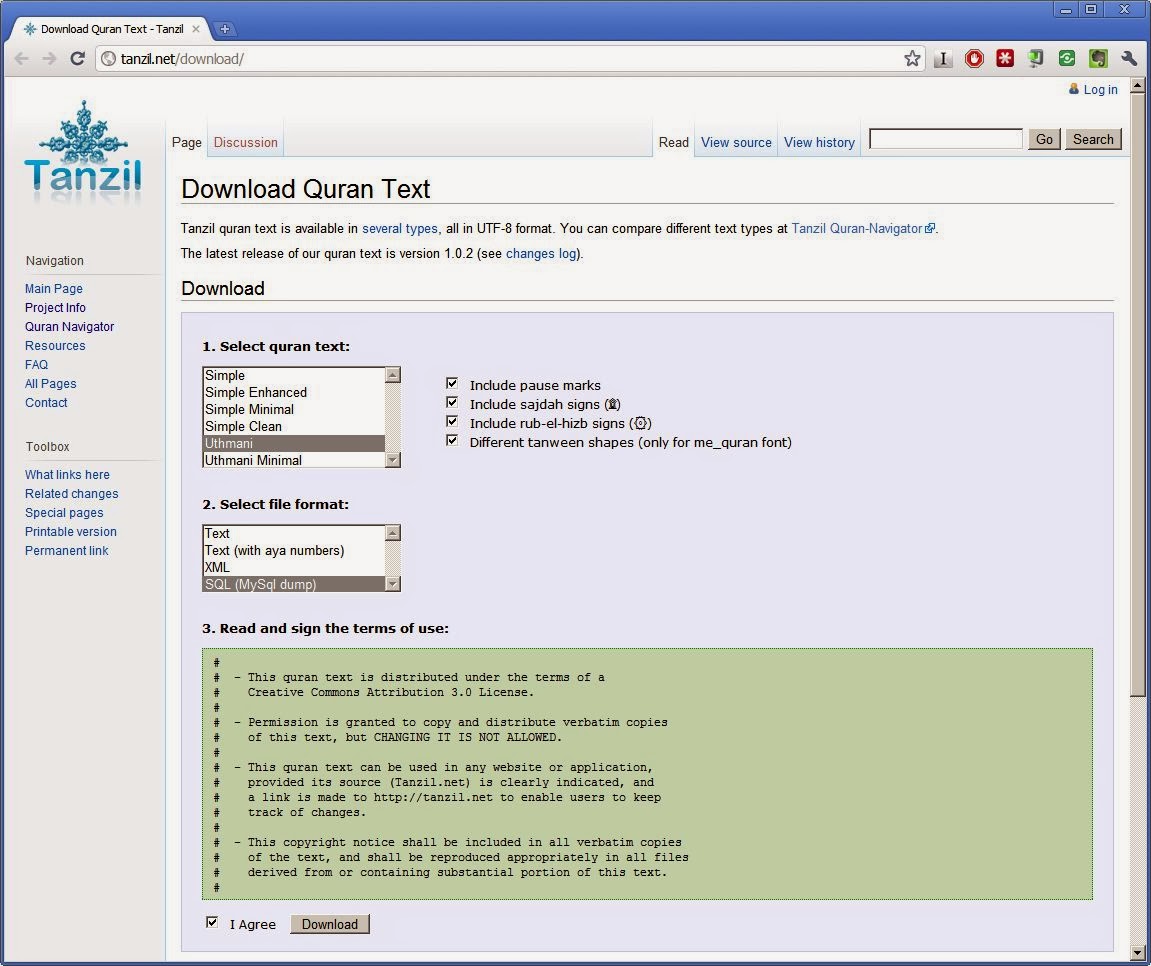Open the Chrome wrench menu
The image size is (1151, 966).
(x=1129, y=59)
